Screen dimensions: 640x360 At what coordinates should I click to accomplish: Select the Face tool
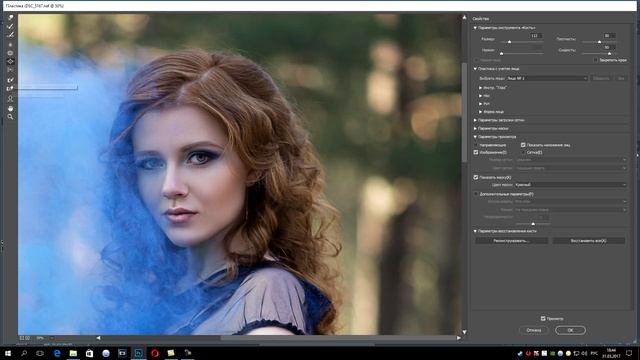10,98
